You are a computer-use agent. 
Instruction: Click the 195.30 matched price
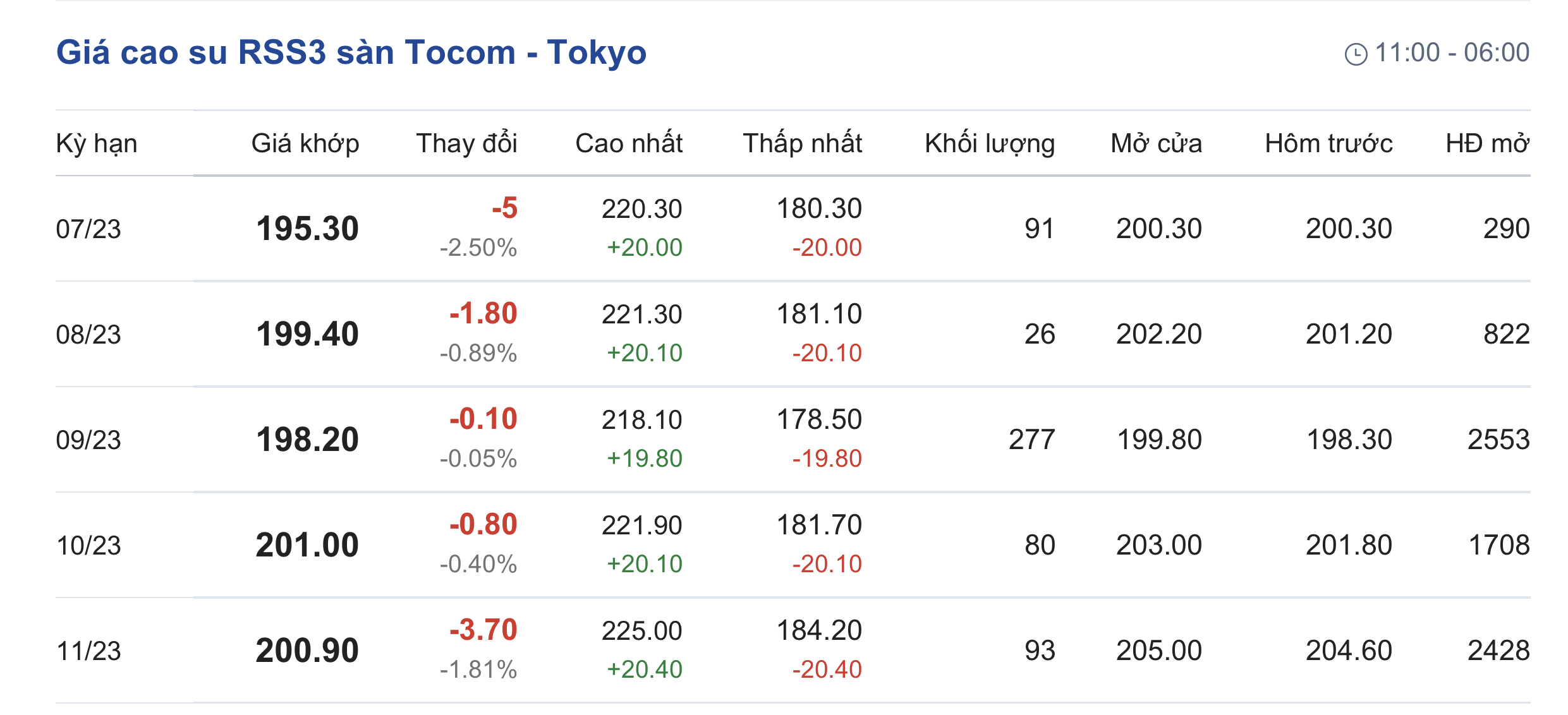coord(307,229)
